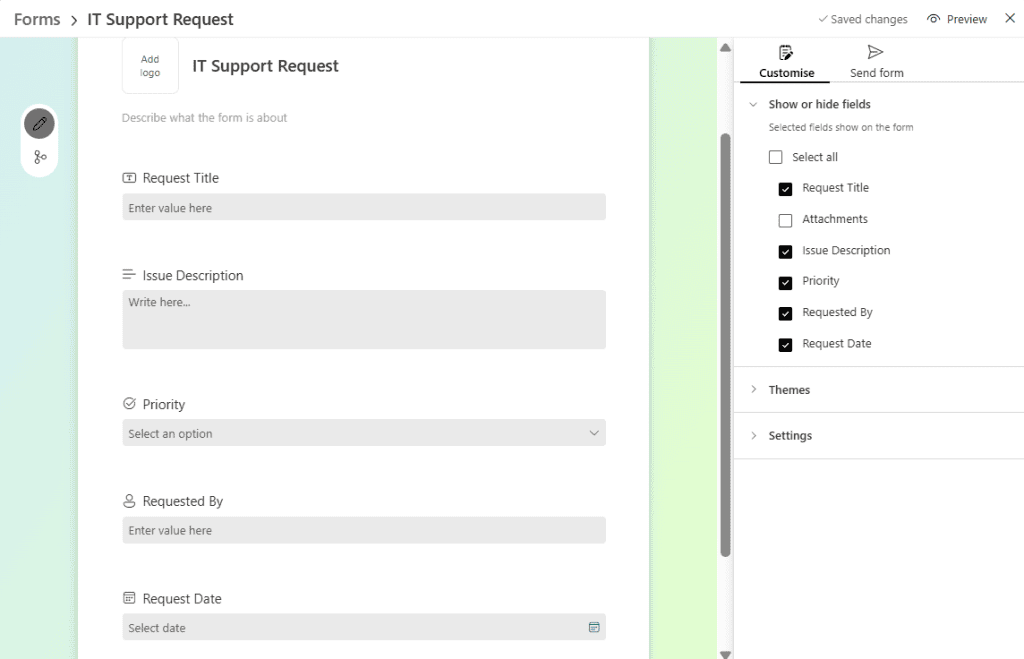Switch to the Send form tab

876,59
